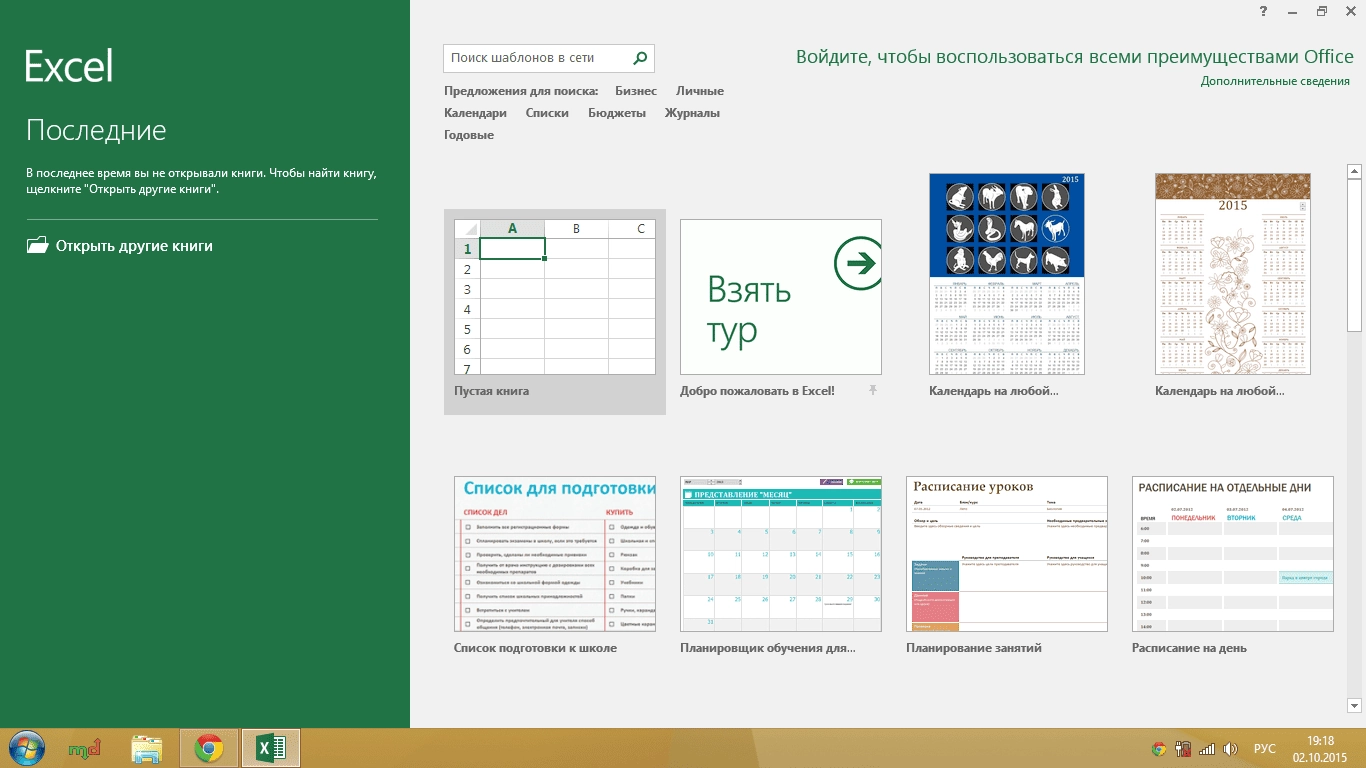Click the md taskbar icon
1366x768 pixels.
click(x=85, y=748)
